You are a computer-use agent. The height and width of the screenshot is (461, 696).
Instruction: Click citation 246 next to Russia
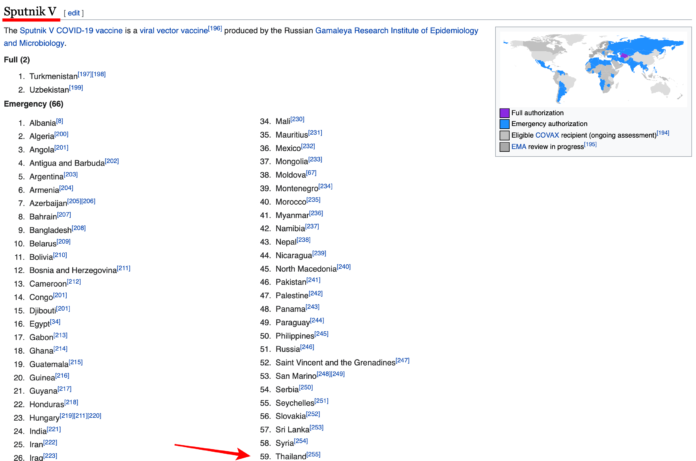click(x=307, y=347)
